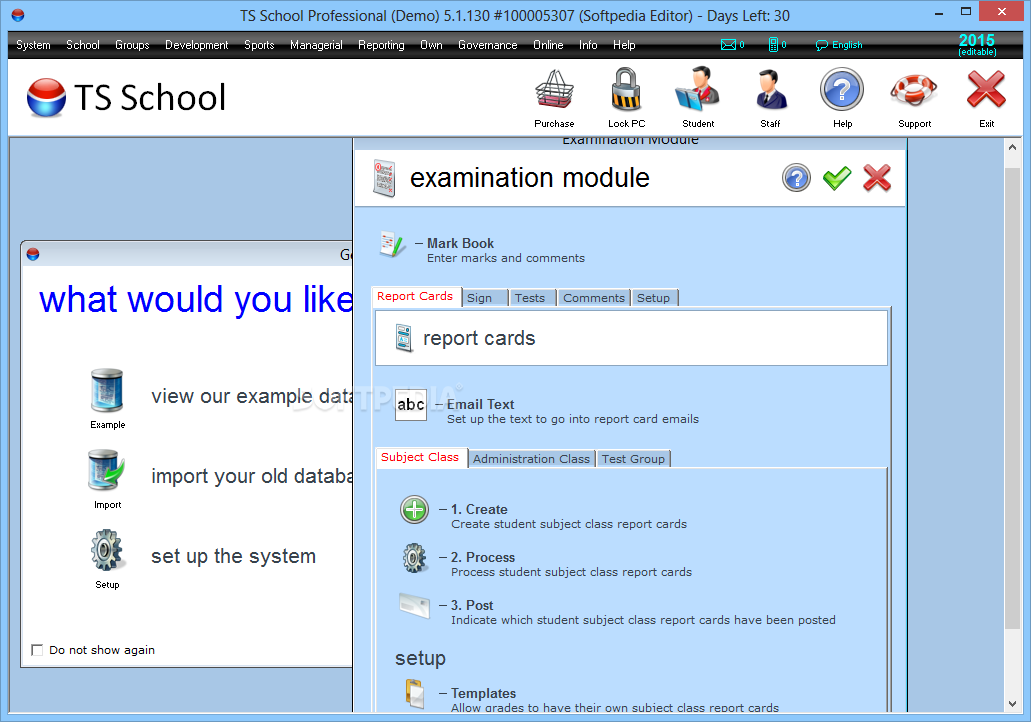
Task: Click the scrollbar up arrow
Action: [x=1013, y=147]
